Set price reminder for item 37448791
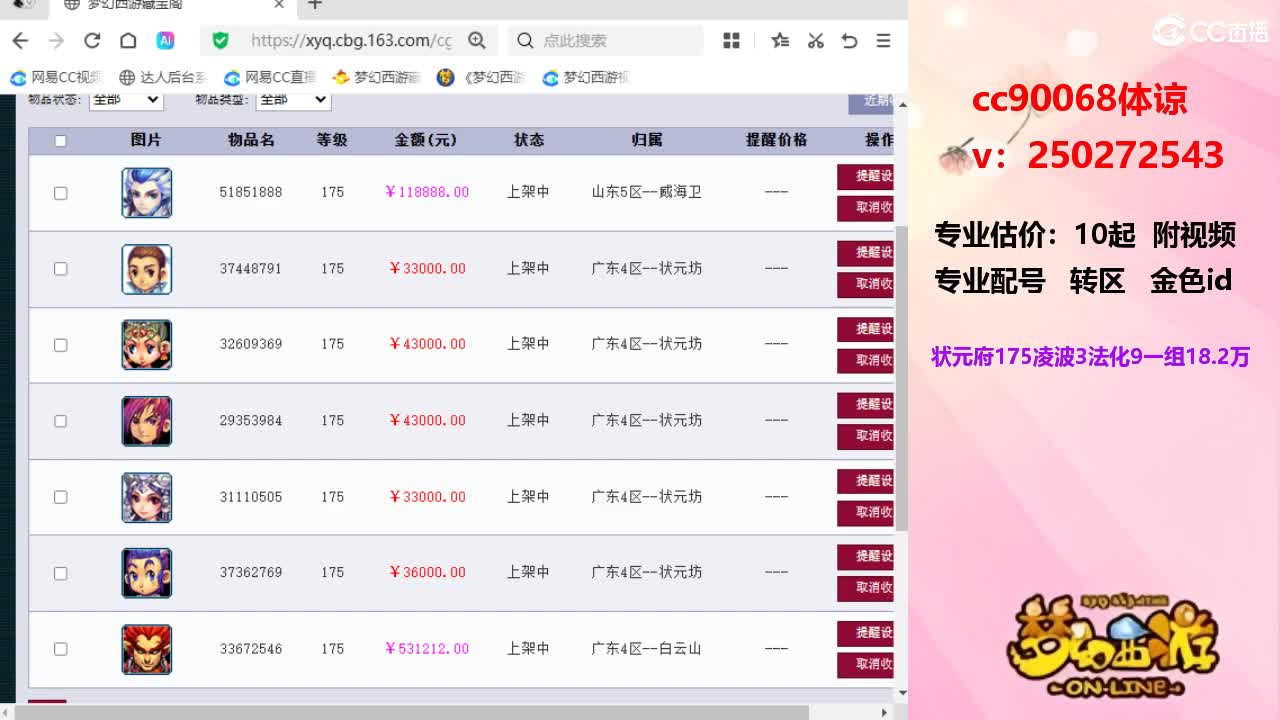The height and width of the screenshot is (720, 1280). click(x=865, y=253)
